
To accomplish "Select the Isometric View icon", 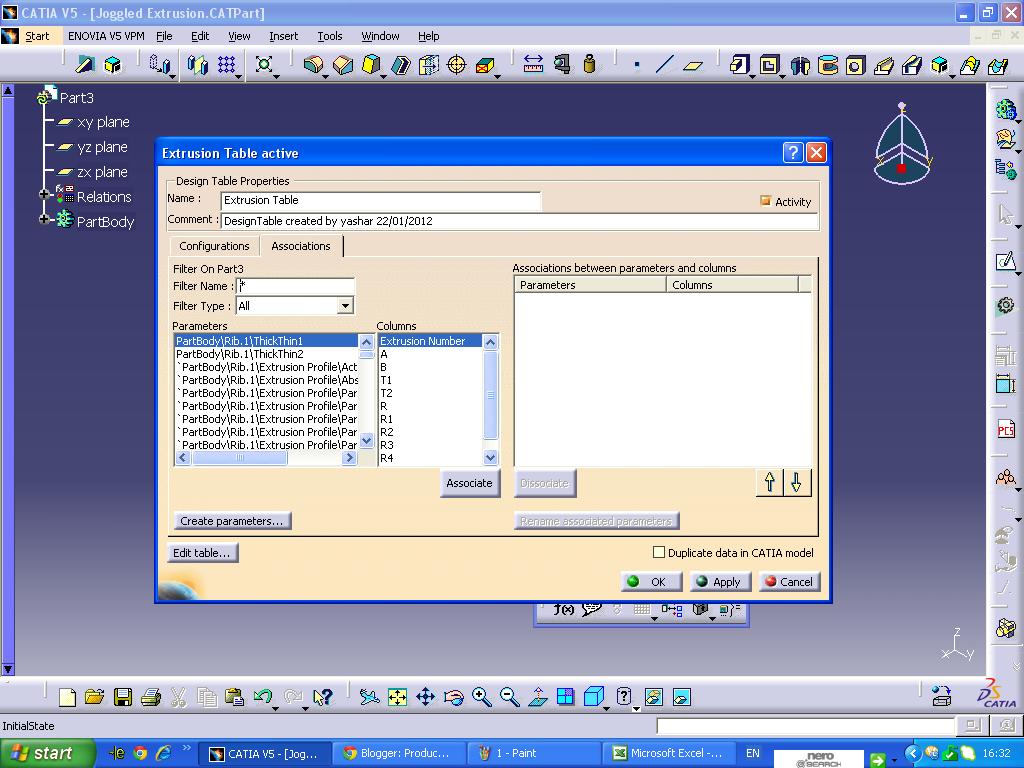I will tap(593, 696).
